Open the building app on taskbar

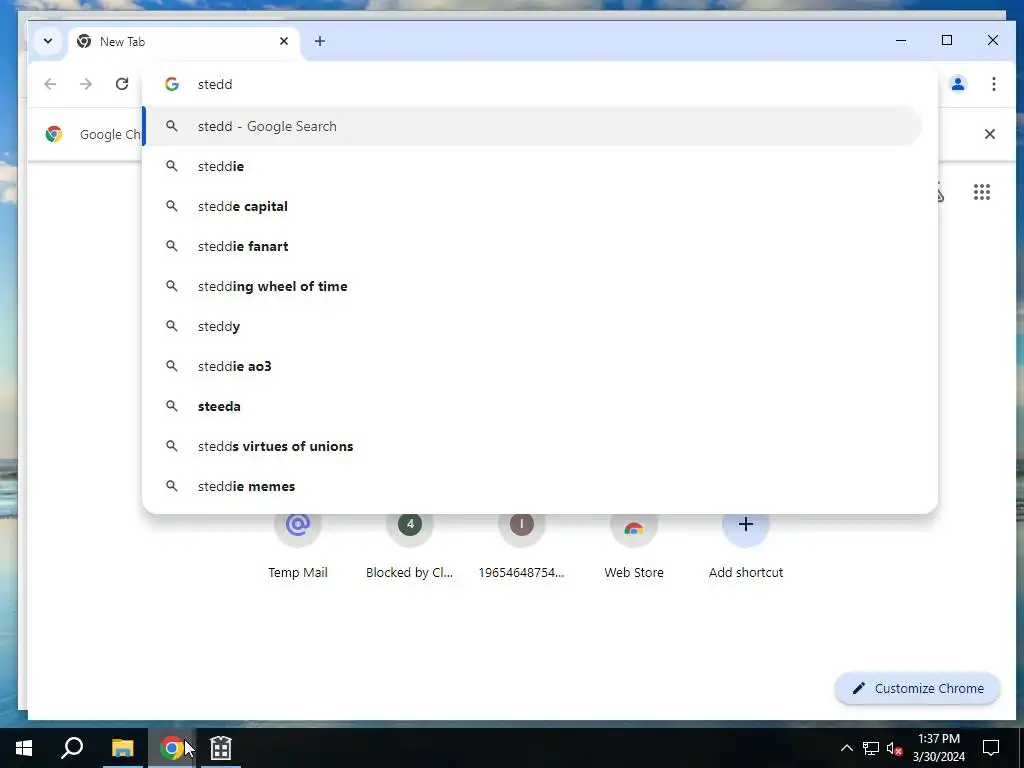tap(221, 748)
